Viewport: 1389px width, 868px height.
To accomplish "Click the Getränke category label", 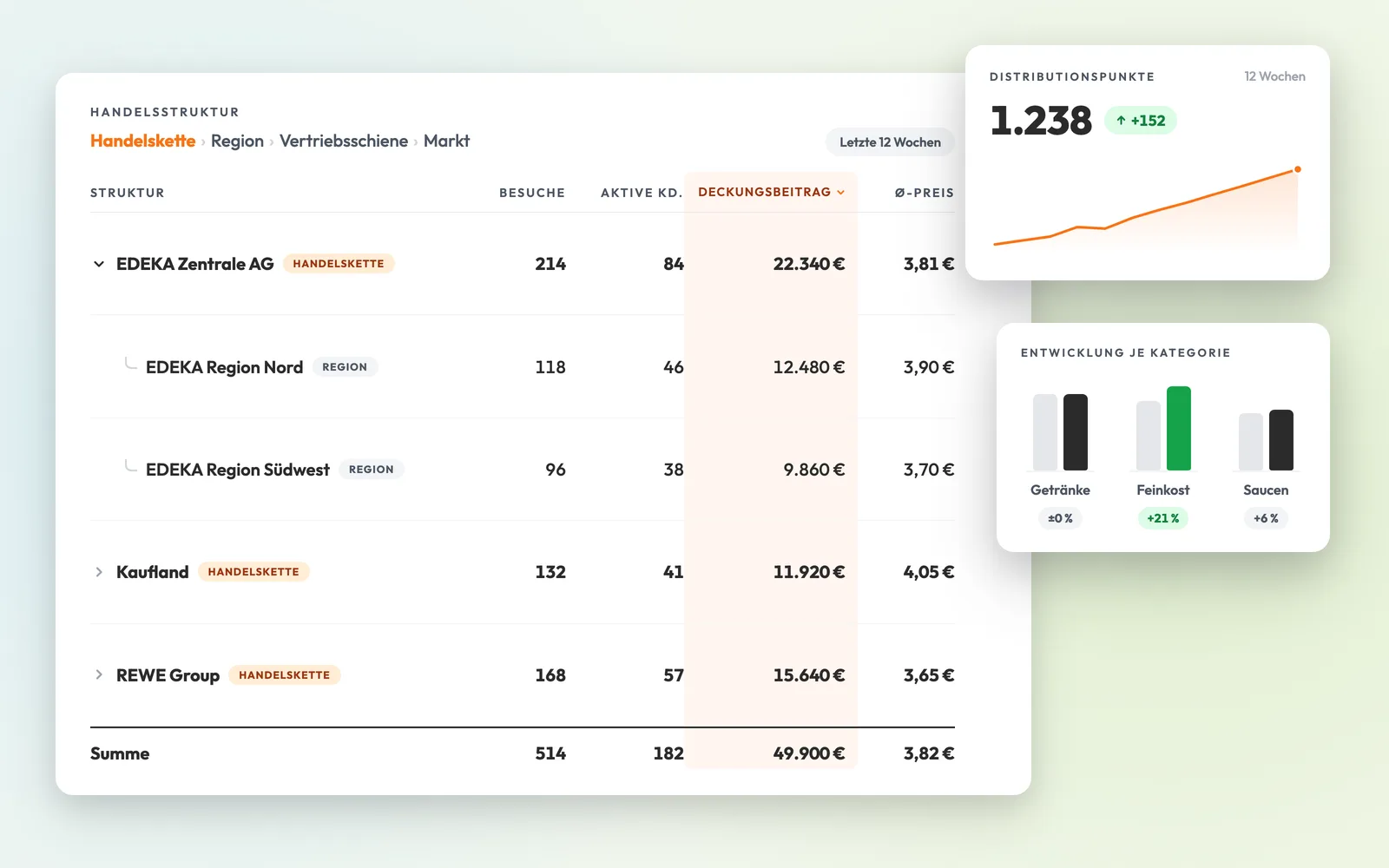I will pyautogui.click(x=1060, y=490).
